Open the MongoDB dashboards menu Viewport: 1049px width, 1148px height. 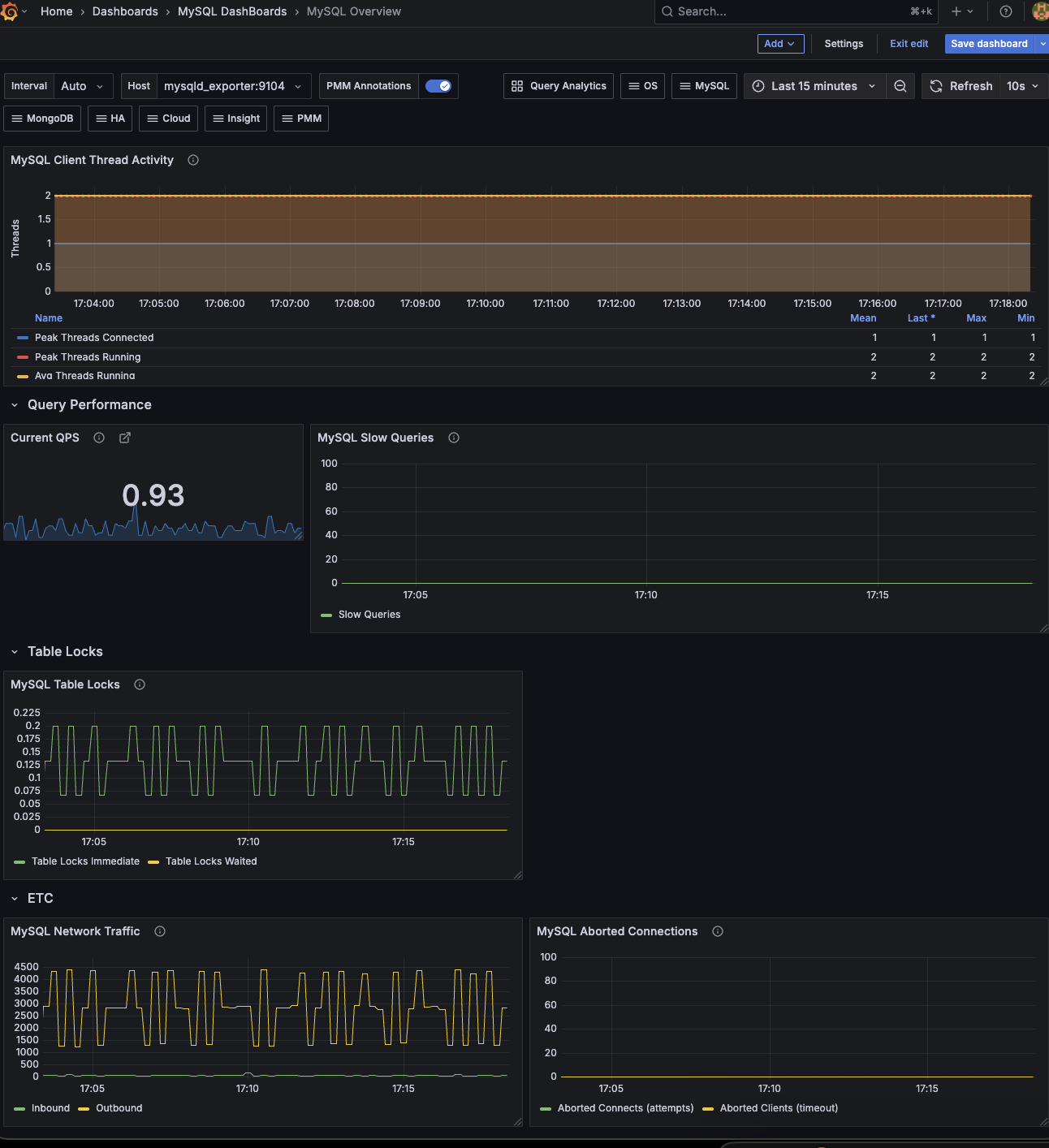(42, 119)
